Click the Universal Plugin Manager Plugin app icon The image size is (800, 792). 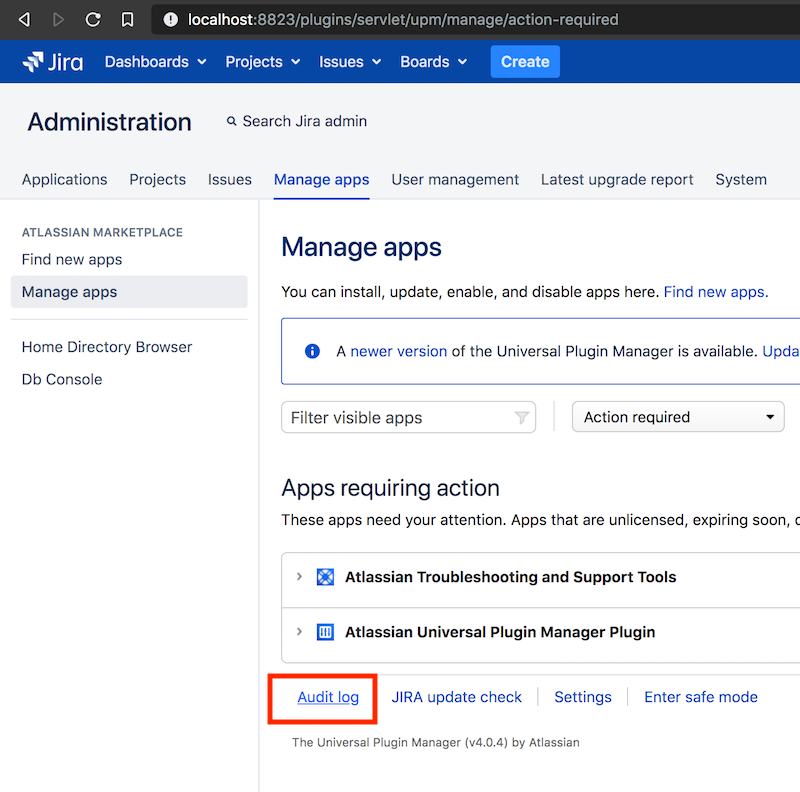tap(326, 632)
